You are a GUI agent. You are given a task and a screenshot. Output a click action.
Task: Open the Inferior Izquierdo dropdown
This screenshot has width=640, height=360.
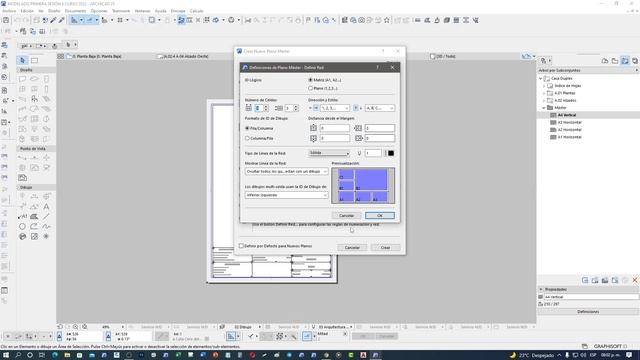click(x=287, y=195)
